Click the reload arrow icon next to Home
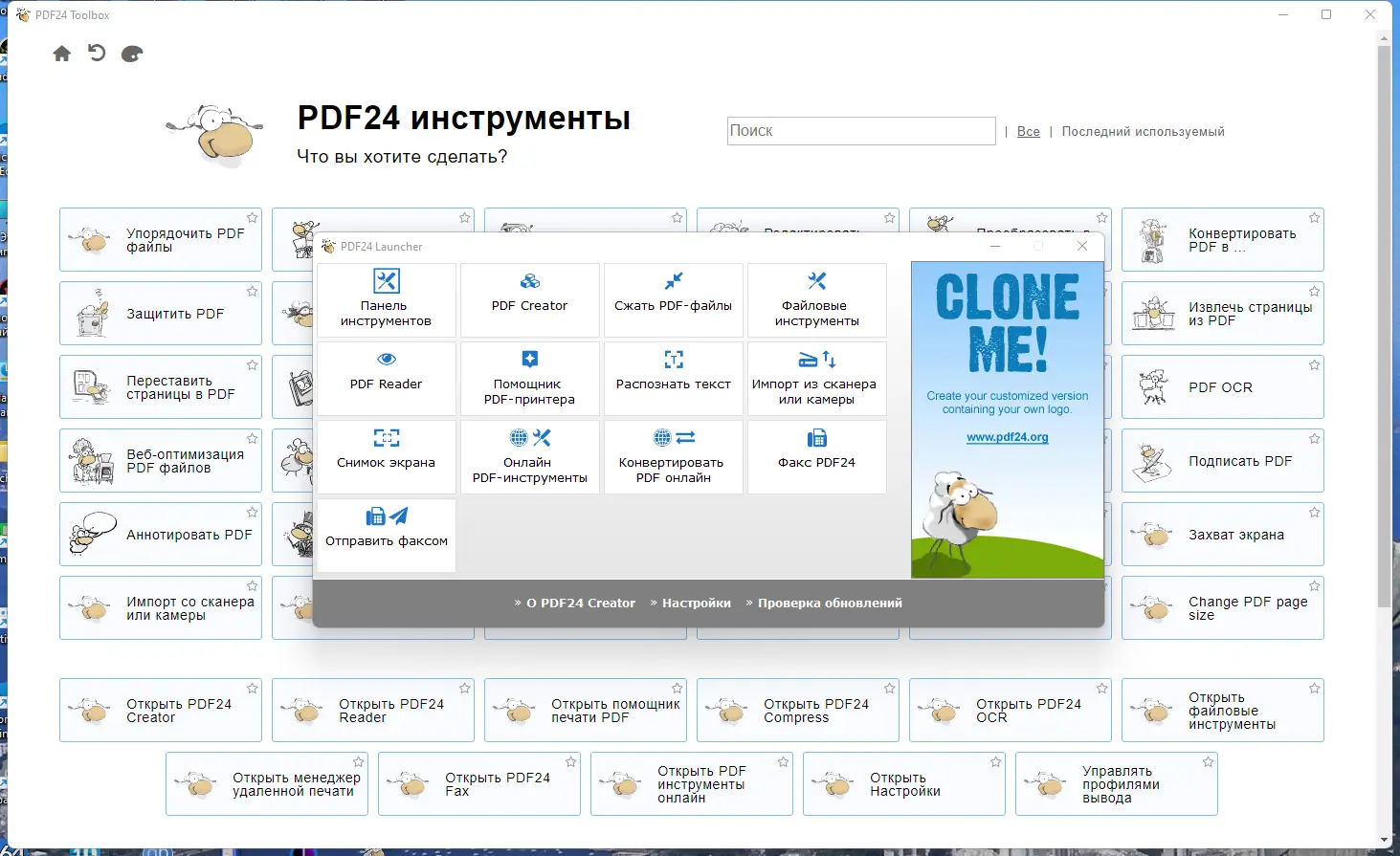Viewport: 1400px width, 856px height. (96, 54)
